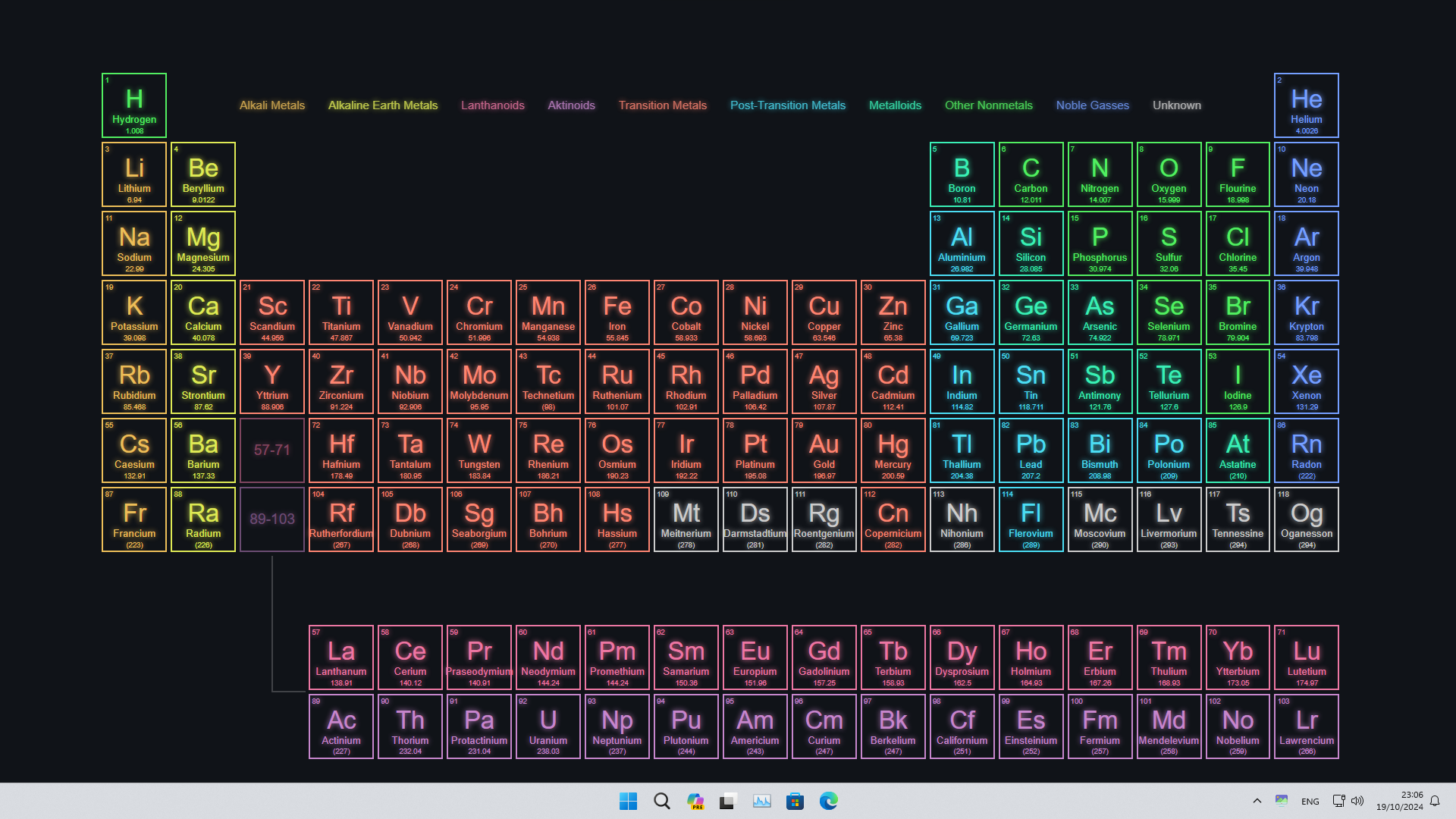Select the Meitnerium tile
1456x819 pixels.
tap(686, 519)
